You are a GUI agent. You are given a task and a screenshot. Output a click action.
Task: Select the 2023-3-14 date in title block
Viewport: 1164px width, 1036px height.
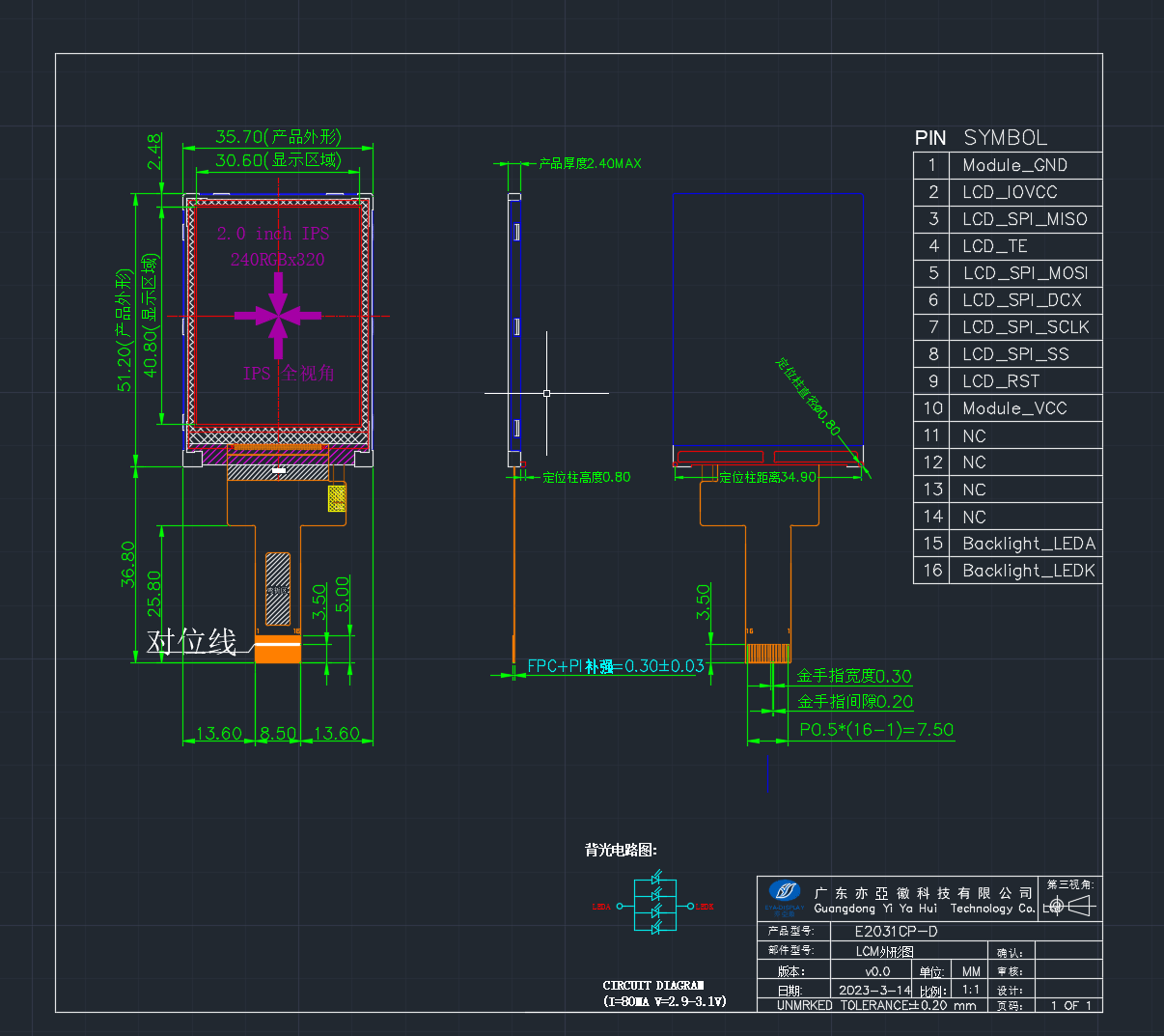coord(875,990)
